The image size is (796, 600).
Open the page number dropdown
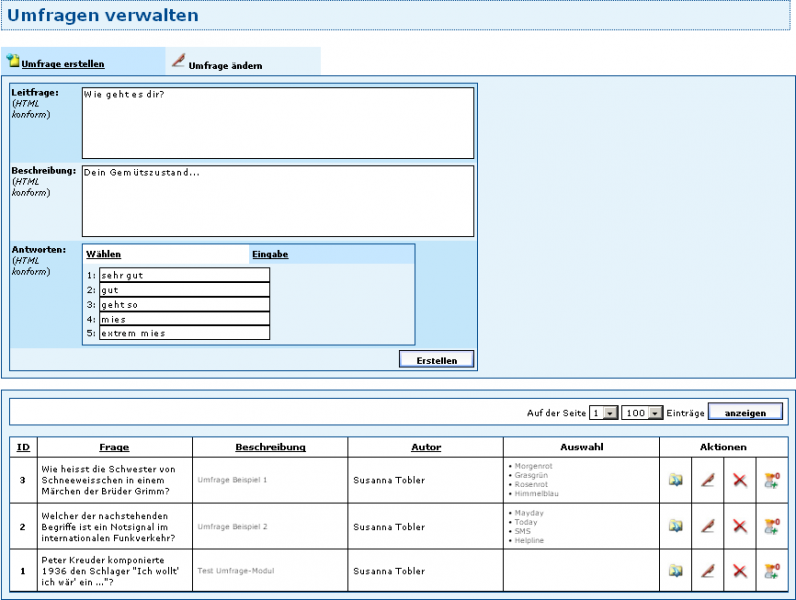point(603,413)
